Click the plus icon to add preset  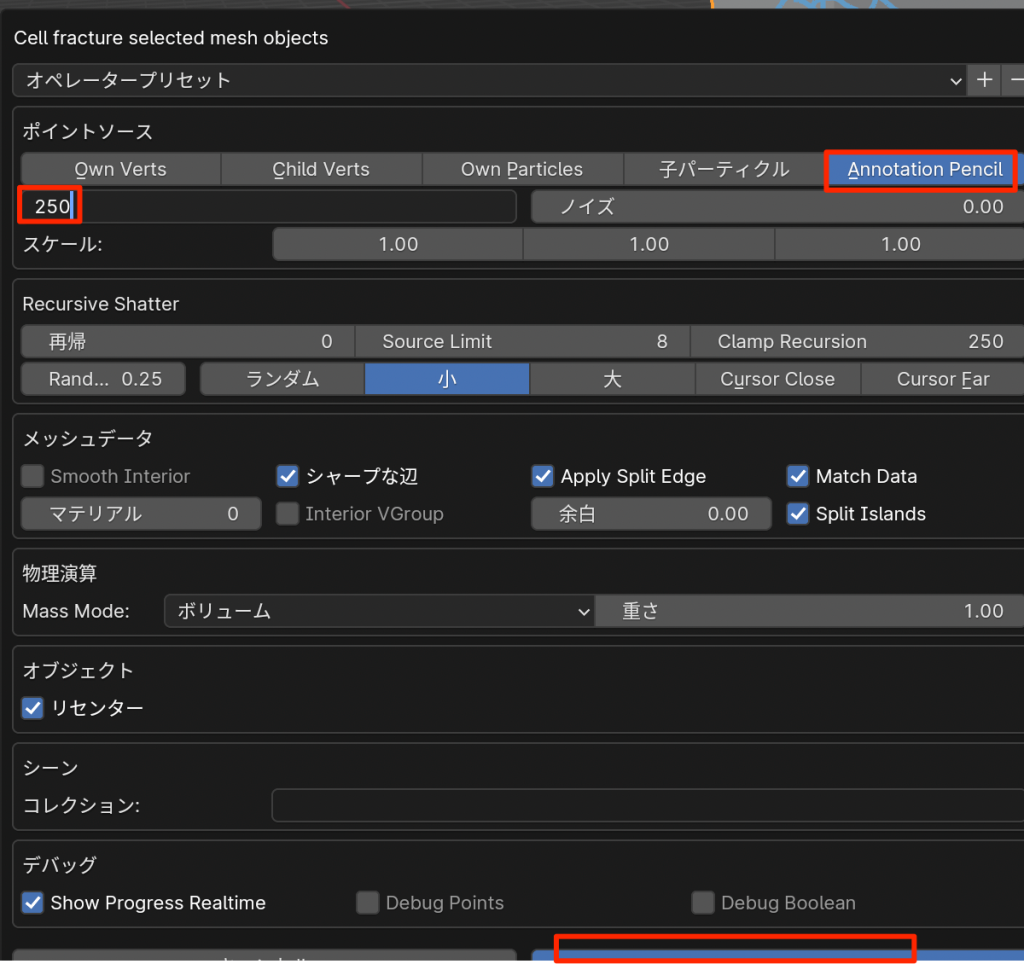tap(984, 80)
